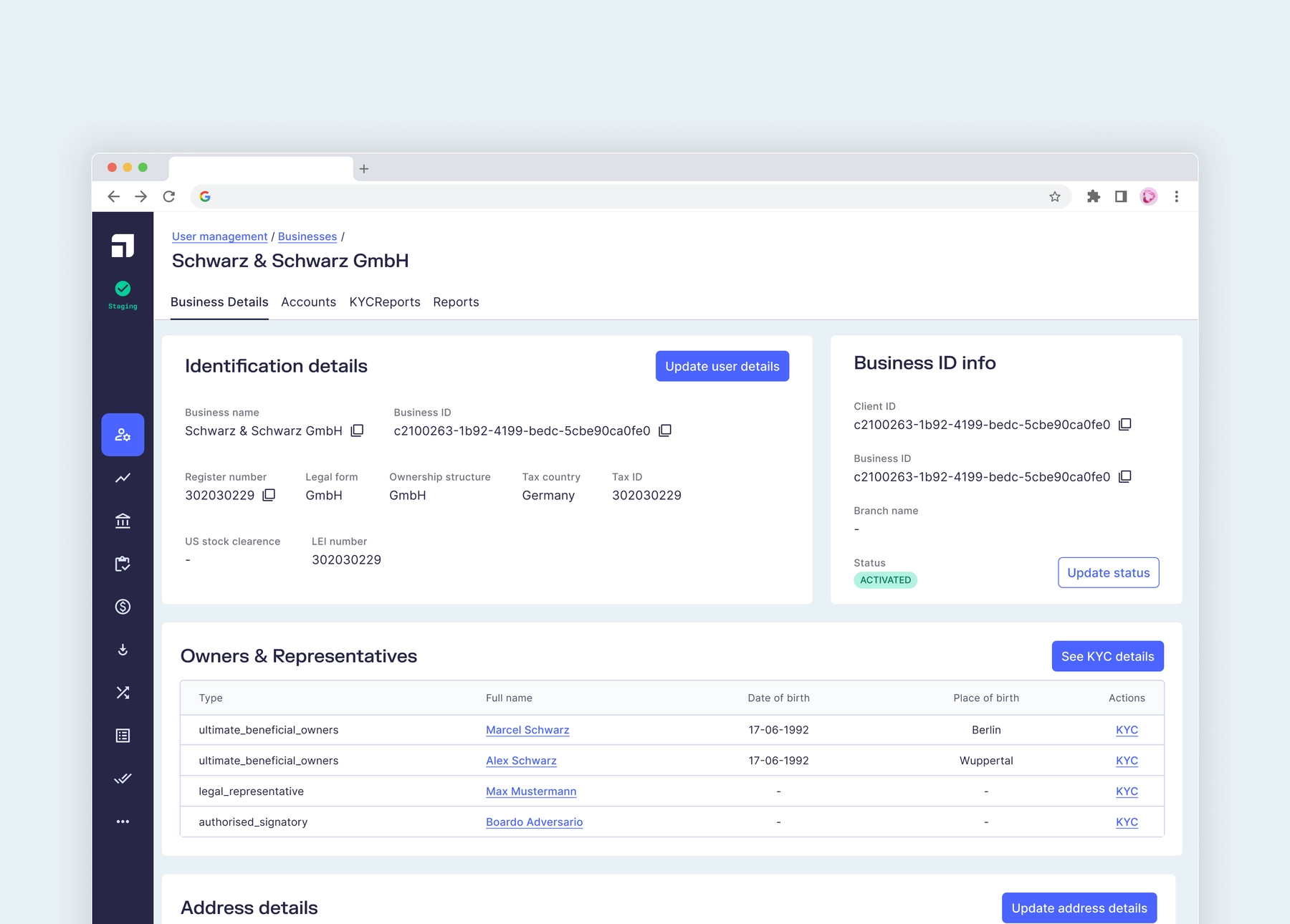Copy the Client ID value
The width and height of the screenshot is (1290, 924).
pyautogui.click(x=1125, y=425)
